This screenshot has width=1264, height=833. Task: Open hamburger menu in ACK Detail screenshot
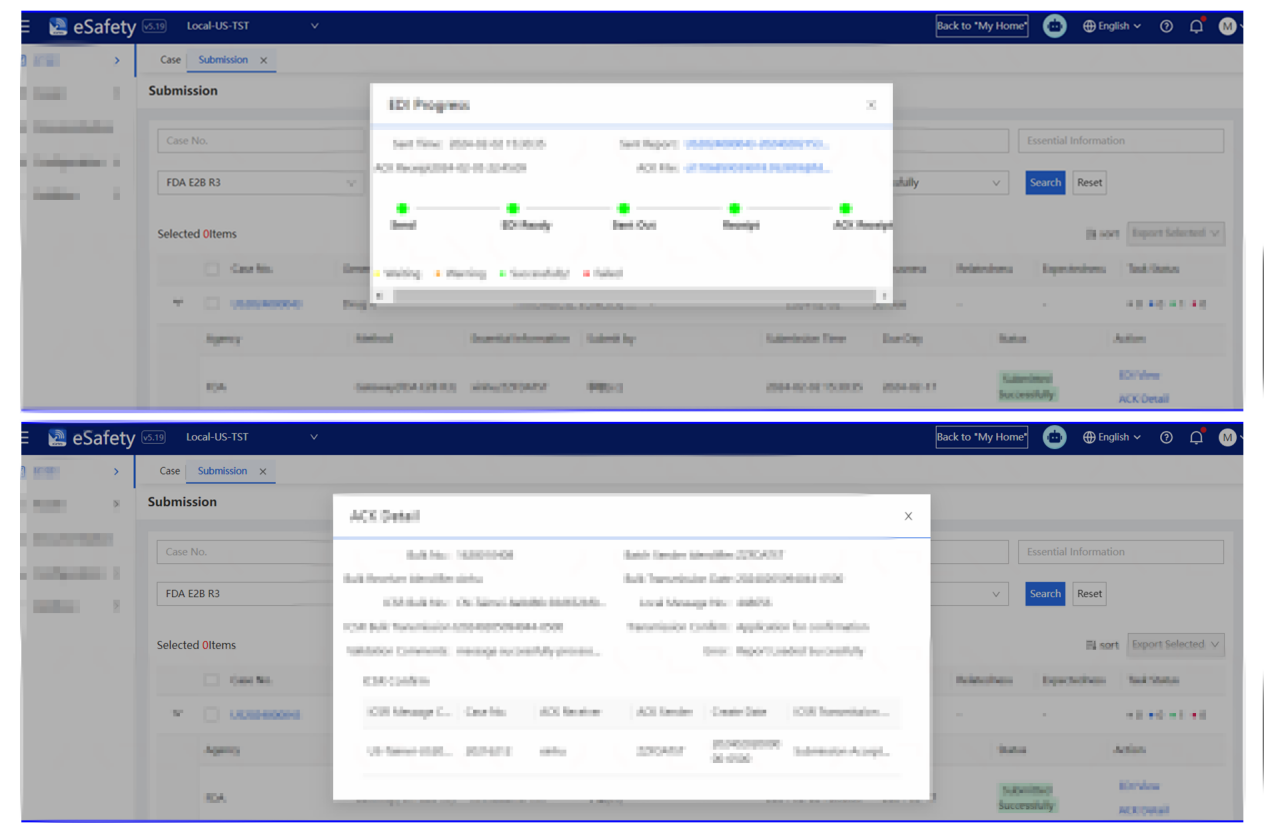click(x=25, y=438)
